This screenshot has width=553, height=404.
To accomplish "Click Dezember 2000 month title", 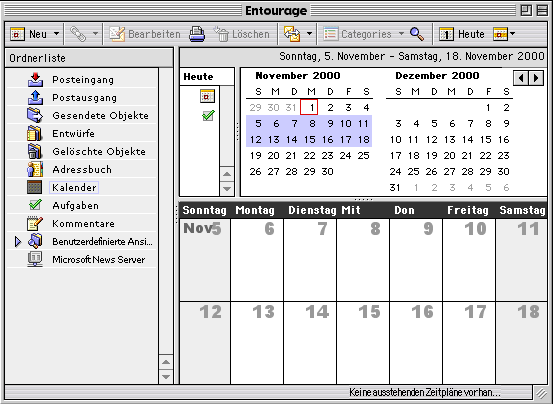I will (x=437, y=76).
